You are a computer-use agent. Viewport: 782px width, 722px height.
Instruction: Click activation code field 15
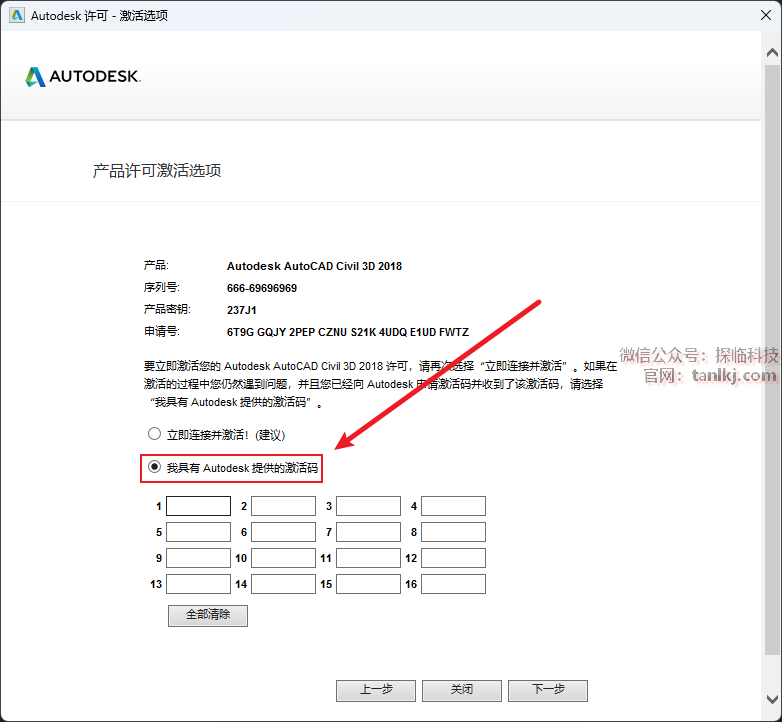tap(369, 583)
